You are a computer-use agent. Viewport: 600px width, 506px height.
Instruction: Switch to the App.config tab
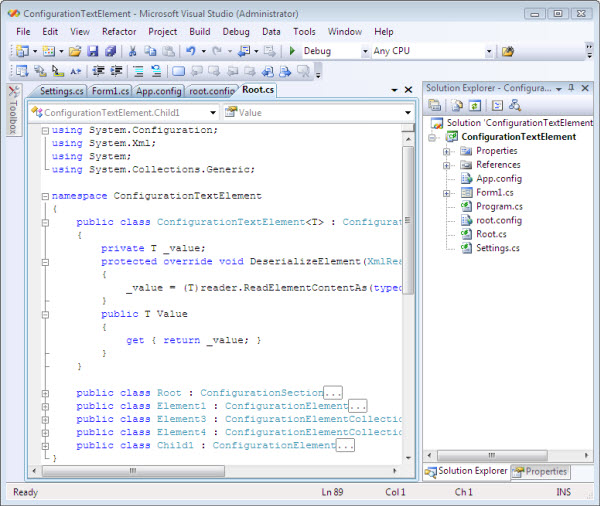pyautogui.click(x=159, y=91)
